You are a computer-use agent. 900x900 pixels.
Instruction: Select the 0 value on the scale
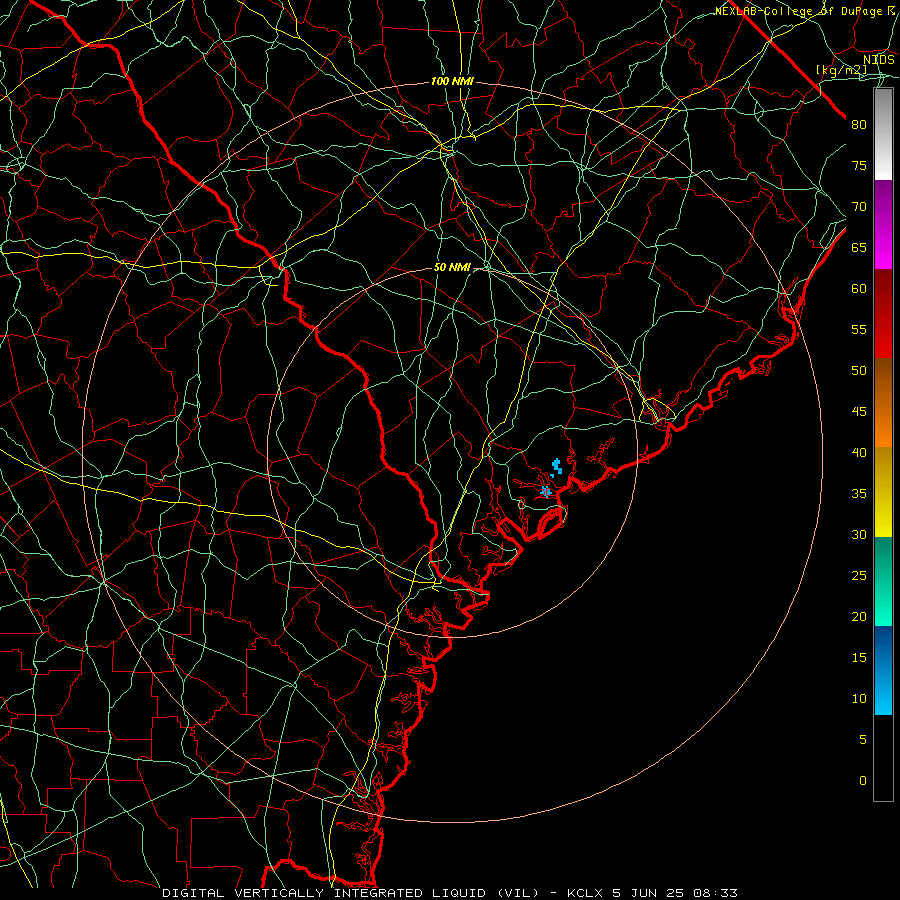[x=863, y=781]
